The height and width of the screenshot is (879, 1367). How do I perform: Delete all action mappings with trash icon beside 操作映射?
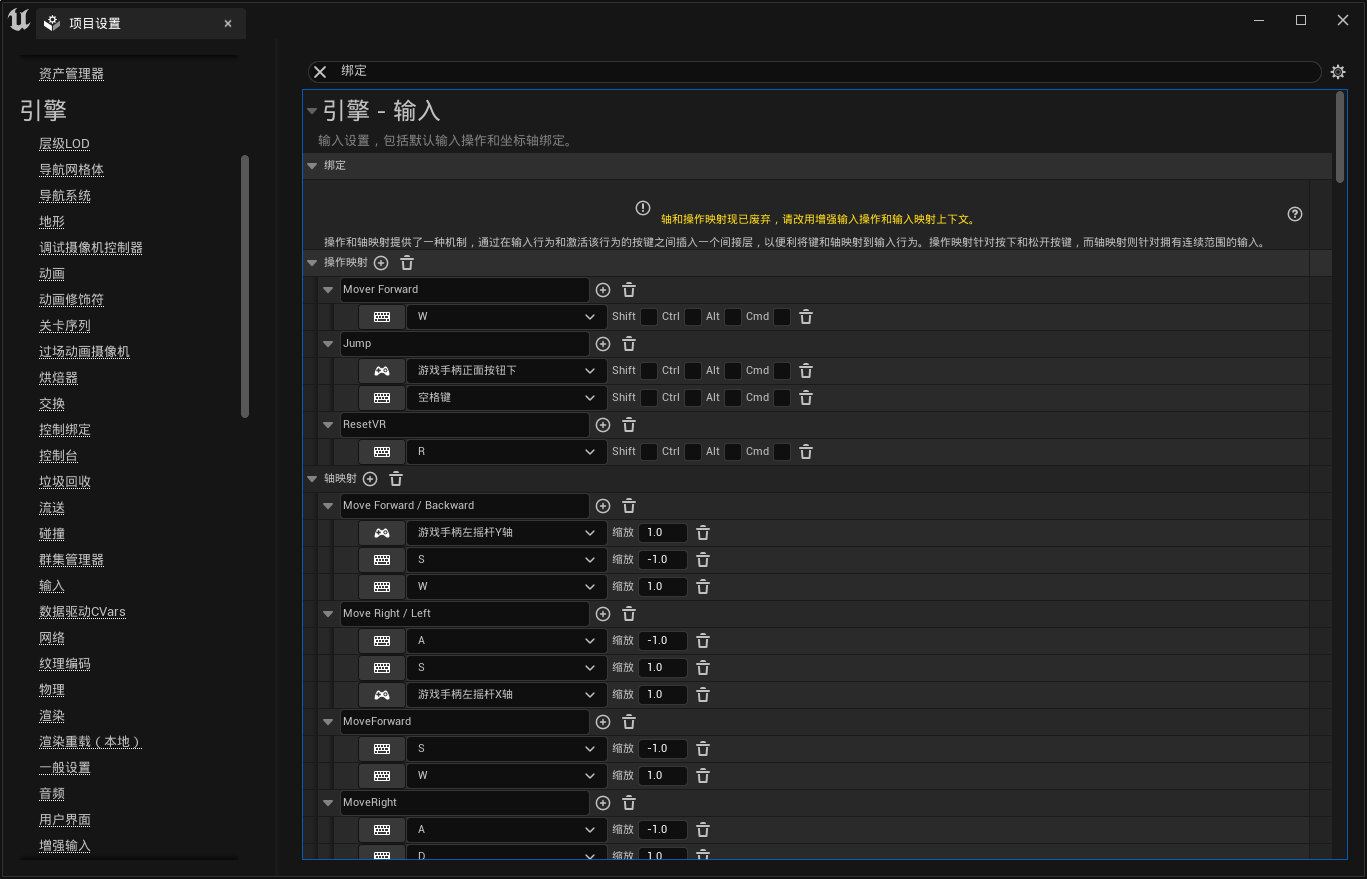point(407,263)
